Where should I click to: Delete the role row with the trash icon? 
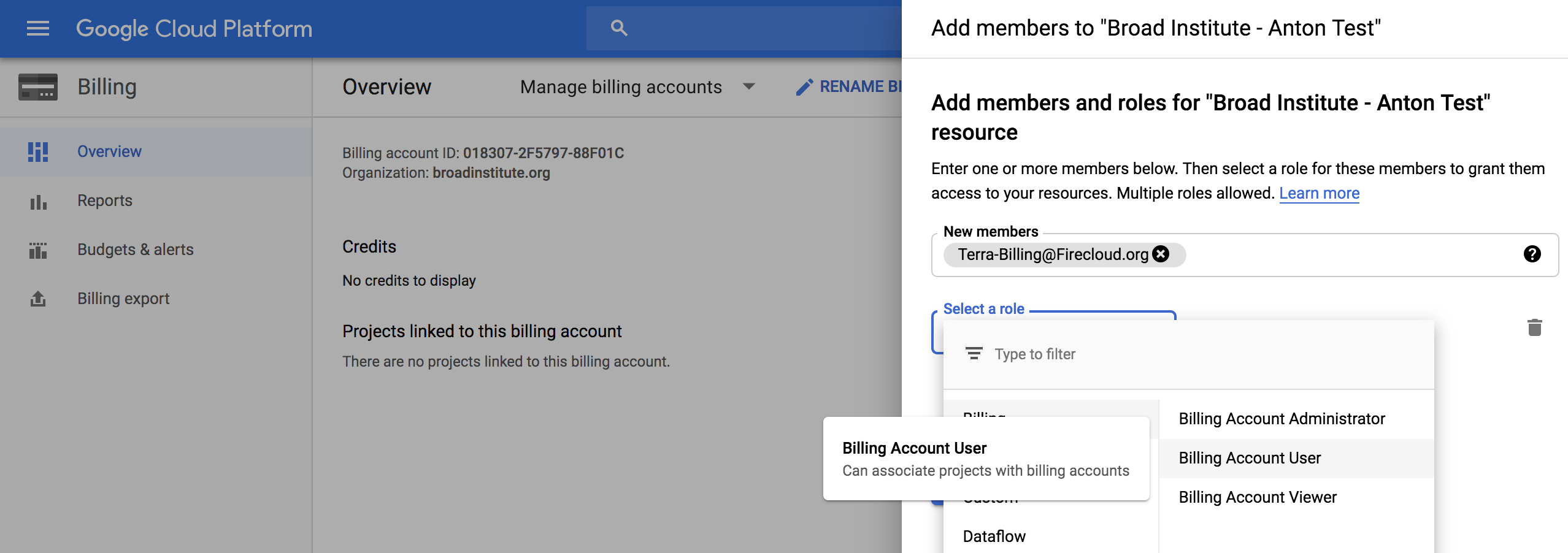1534,327
